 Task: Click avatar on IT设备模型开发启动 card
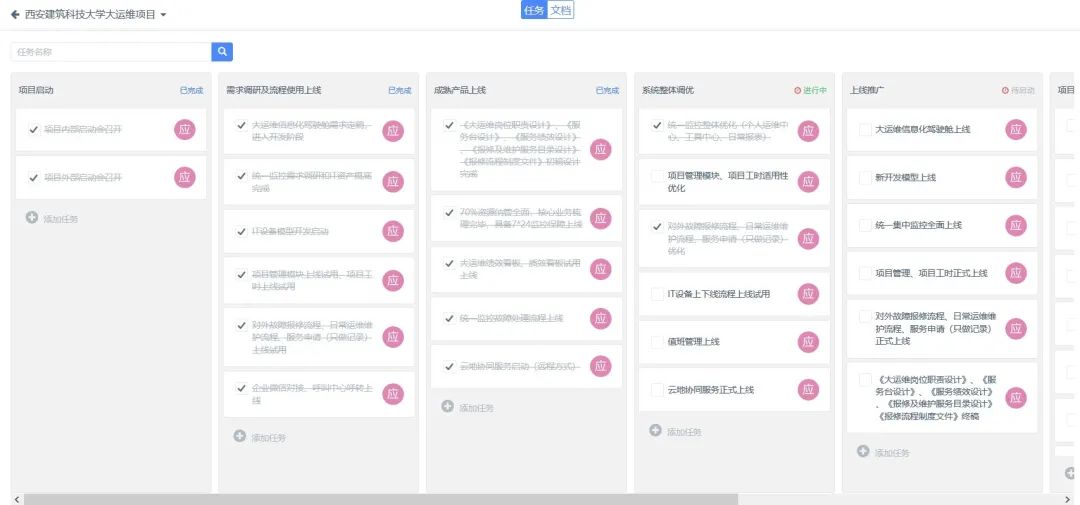[x=393, y=231]
